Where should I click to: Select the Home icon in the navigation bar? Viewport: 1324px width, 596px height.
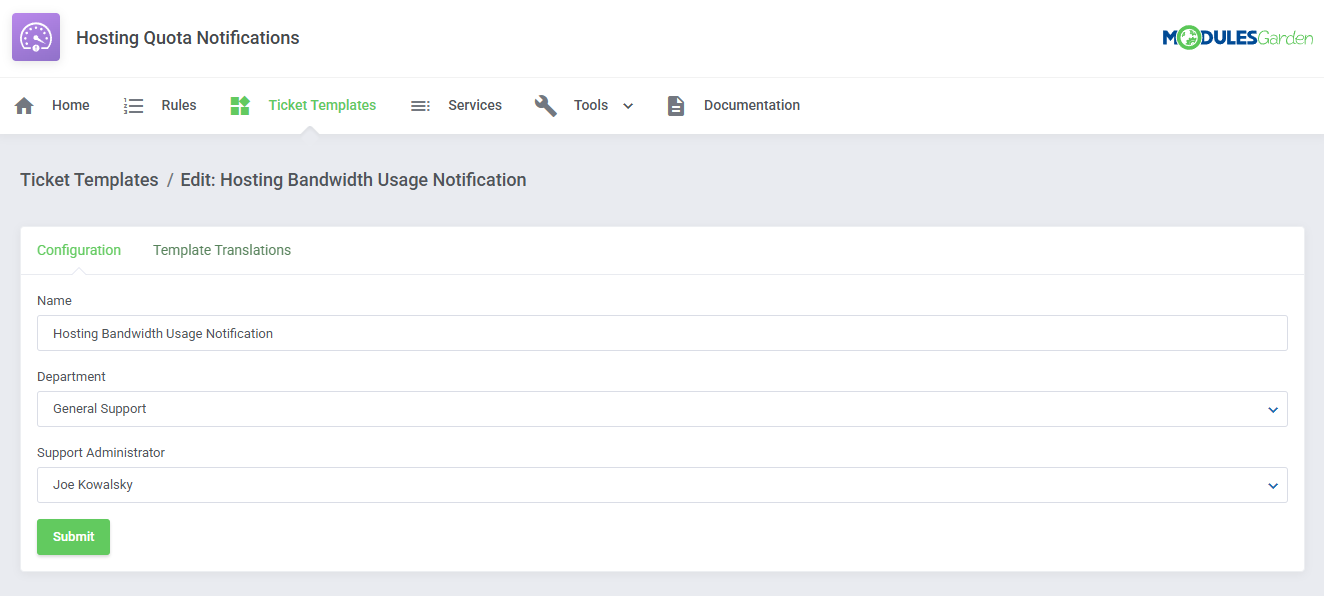click(x=23, y=104)
